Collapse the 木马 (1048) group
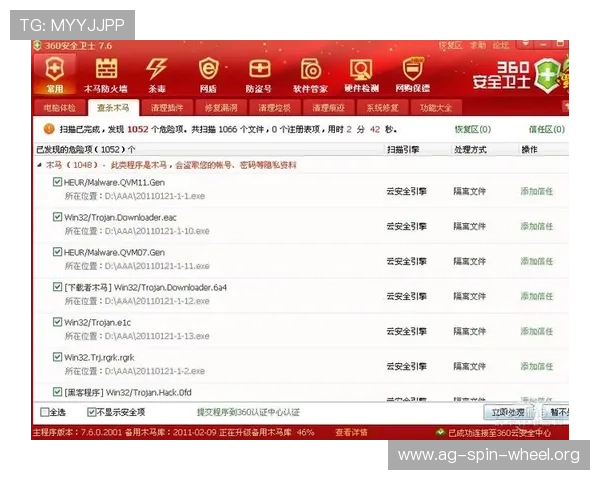Image resolution: width=600 pixels, height=480 pixels. click(39, 165)
